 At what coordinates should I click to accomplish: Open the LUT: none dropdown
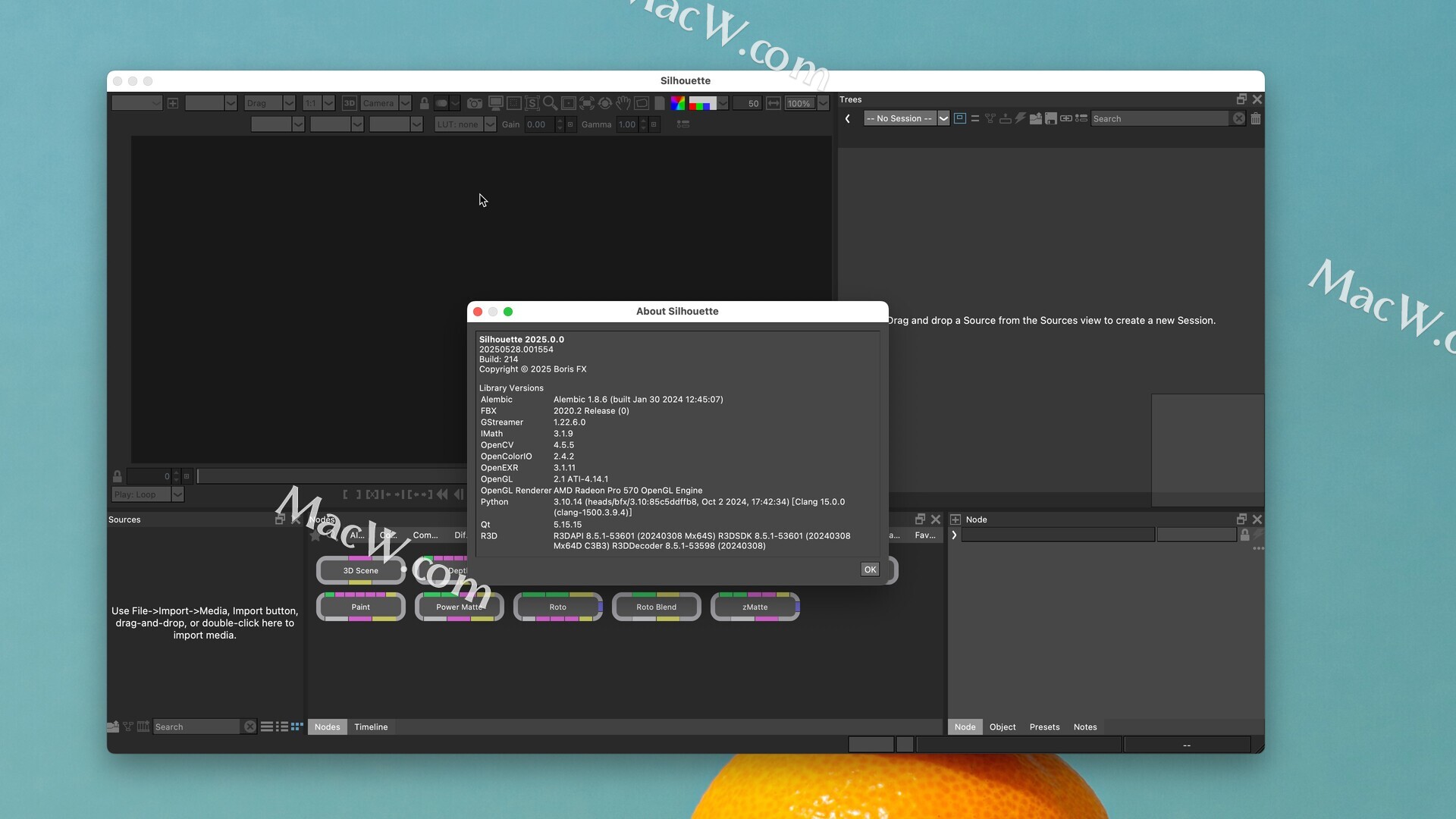(x=466, y=124)
